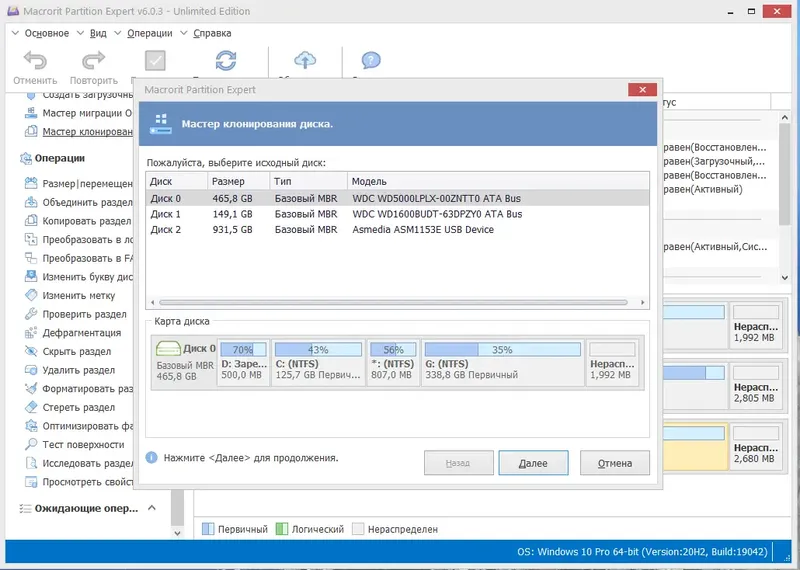Click the Дефрагментация icon
The width and height of the screenshot is (800, 570).
(x=31, y=333)
